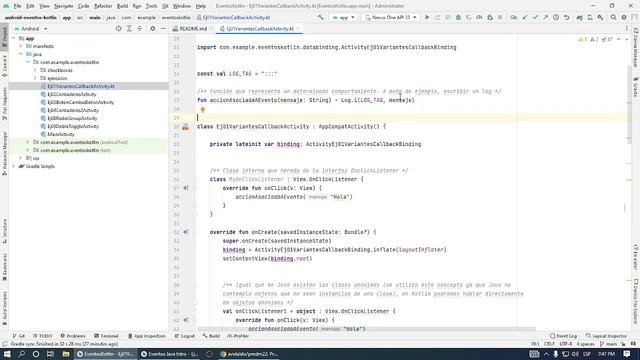Expand the Gradle Scripts node
This screenshot has width=640, height=360.
click(13, 166)
